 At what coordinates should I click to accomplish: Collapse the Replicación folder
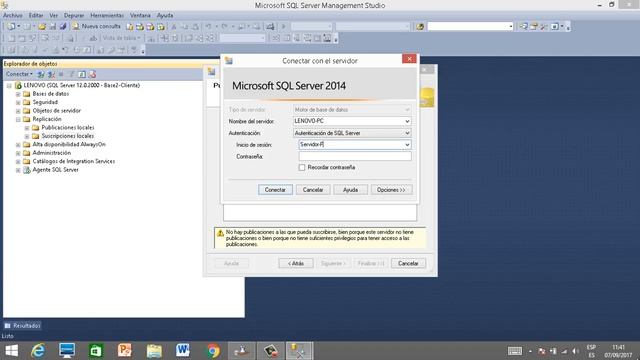tap(18, 120)
